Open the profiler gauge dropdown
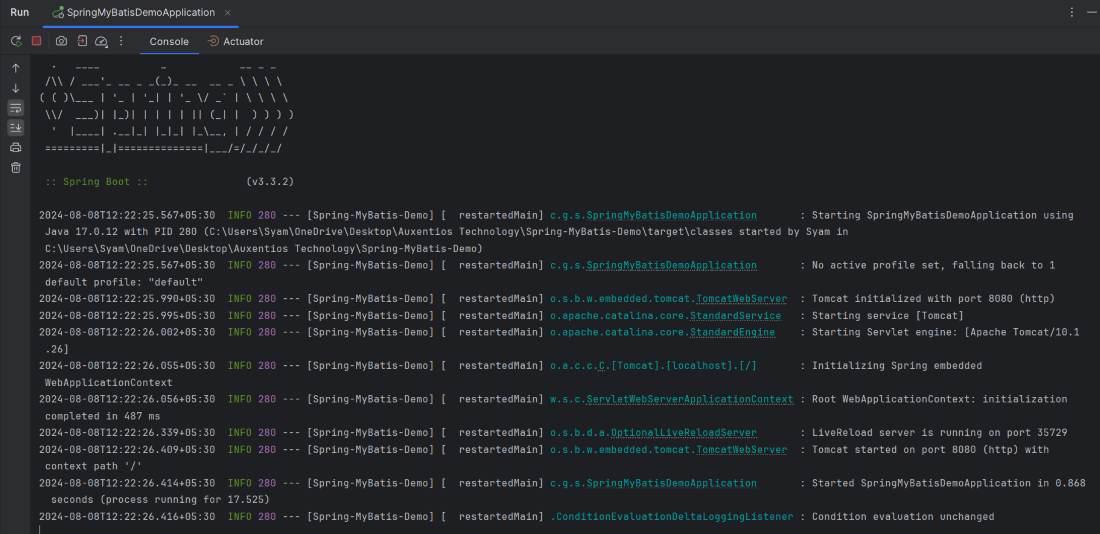The image size is (1100, 534). coord(101,41)
